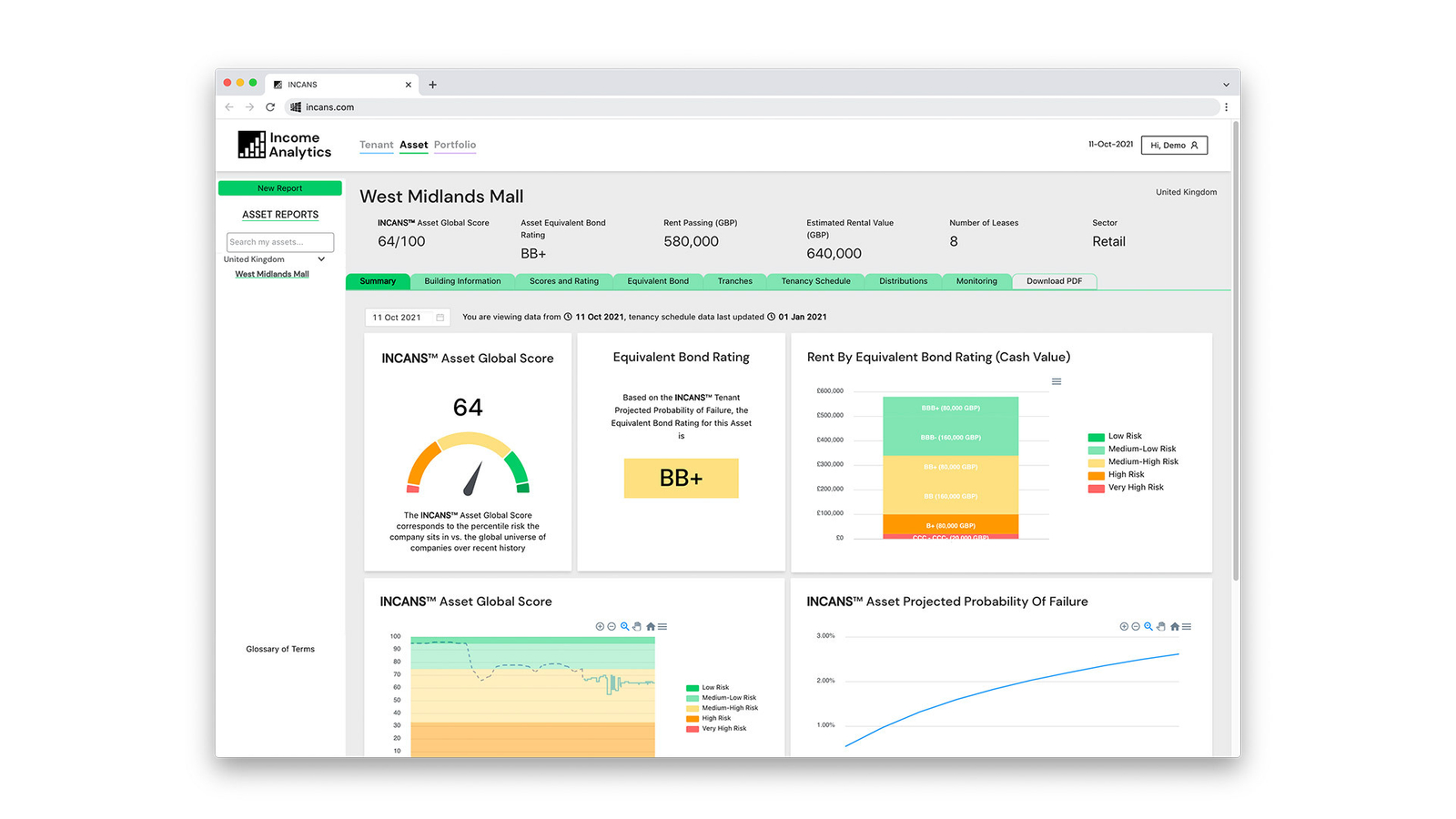Viewport: 1456px width, 819px height.
Task: Click the Search my assets input field
Action: click(279, 242)
